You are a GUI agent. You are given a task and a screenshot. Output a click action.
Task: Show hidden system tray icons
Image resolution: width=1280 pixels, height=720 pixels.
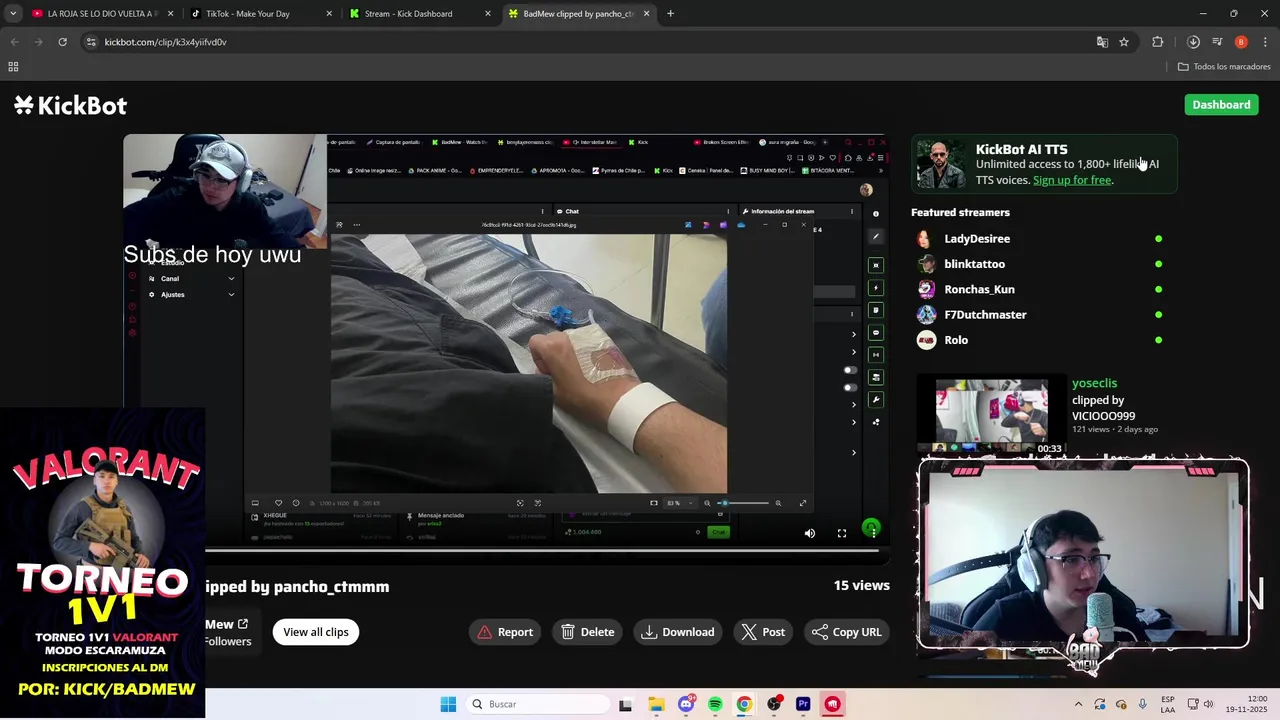coord(1078,704)
